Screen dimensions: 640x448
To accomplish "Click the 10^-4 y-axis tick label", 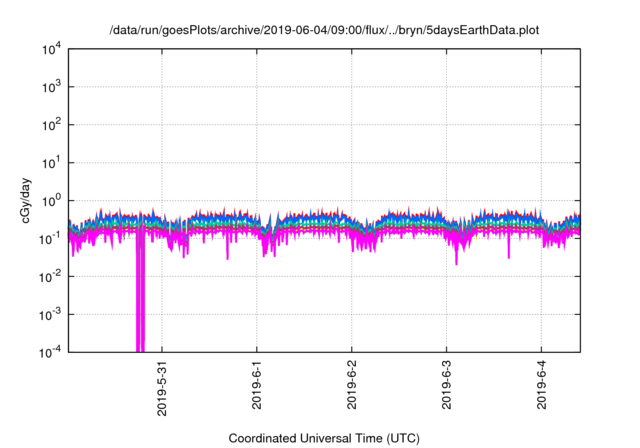I will pyautogui.click(x=50, y=352).
